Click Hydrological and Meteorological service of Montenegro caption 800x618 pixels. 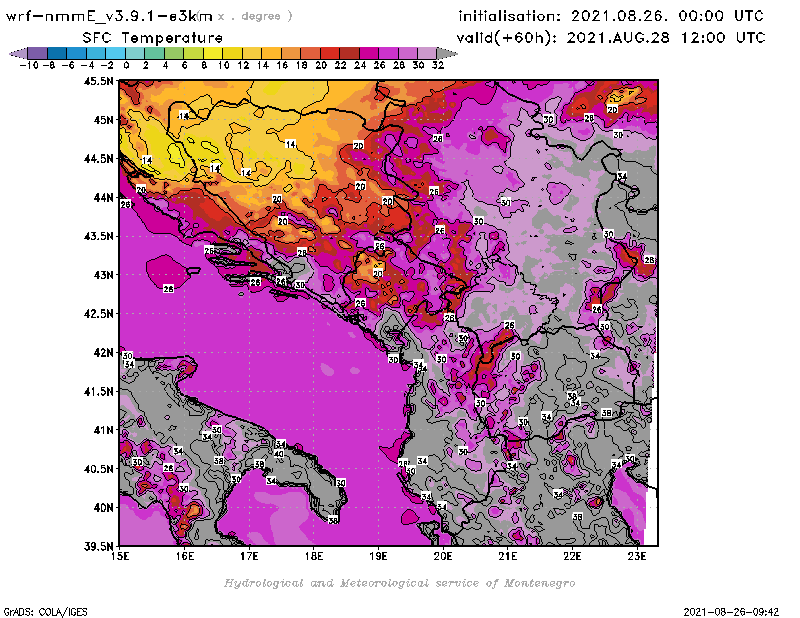tap(399, 583)
